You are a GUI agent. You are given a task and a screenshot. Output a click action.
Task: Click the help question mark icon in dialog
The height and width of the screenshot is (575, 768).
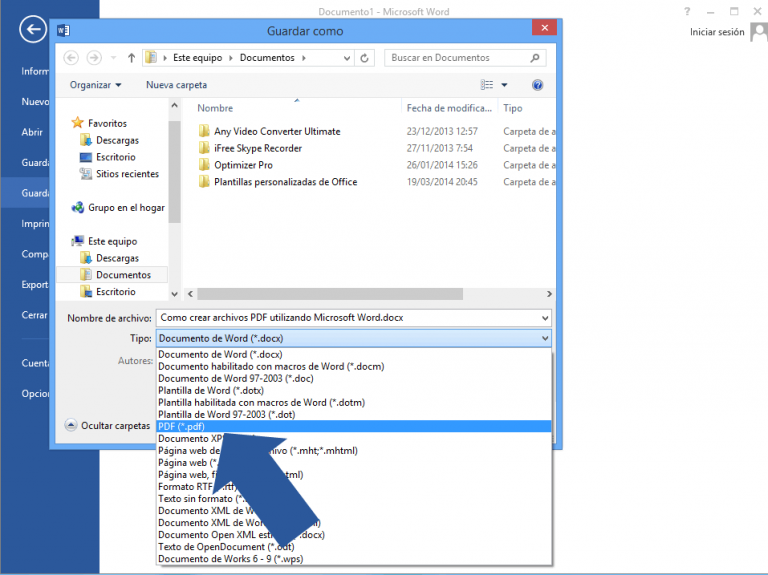point(538,85)
